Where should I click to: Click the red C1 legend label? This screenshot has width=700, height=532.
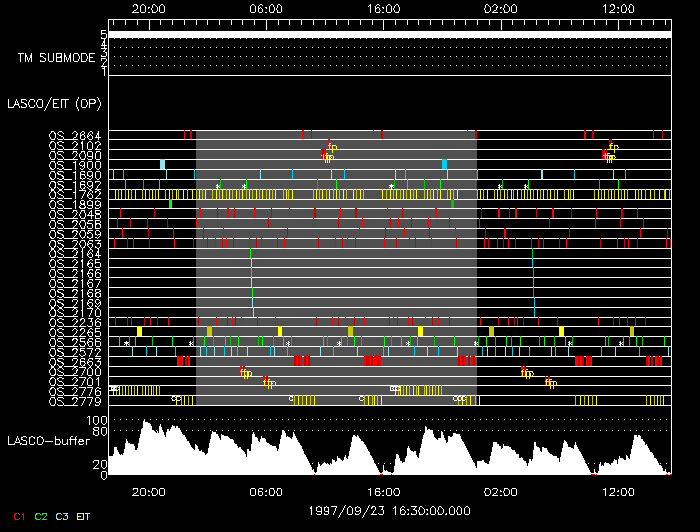pyautogui.click(x=18, y=516)
